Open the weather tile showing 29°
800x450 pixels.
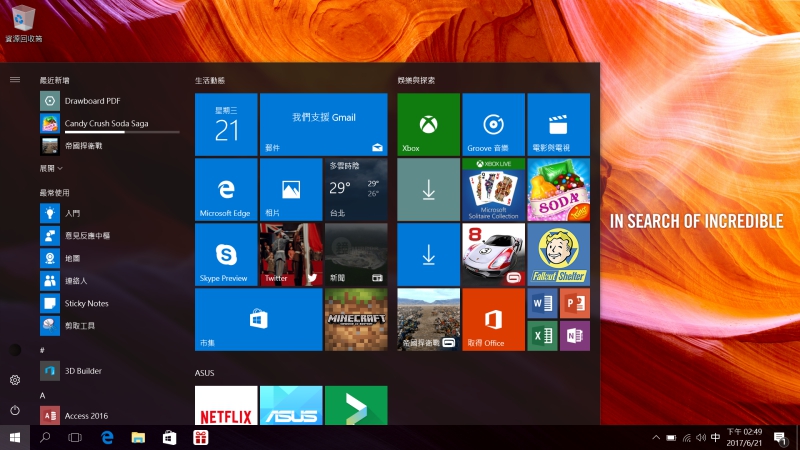point(356,189)
